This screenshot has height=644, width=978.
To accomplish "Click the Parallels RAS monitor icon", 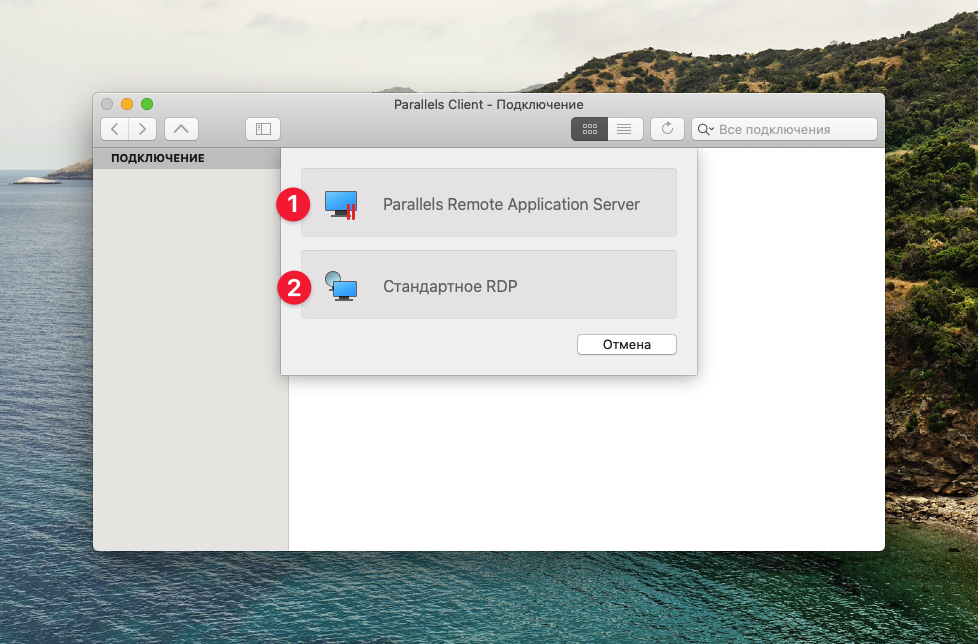I will (341, 204).
